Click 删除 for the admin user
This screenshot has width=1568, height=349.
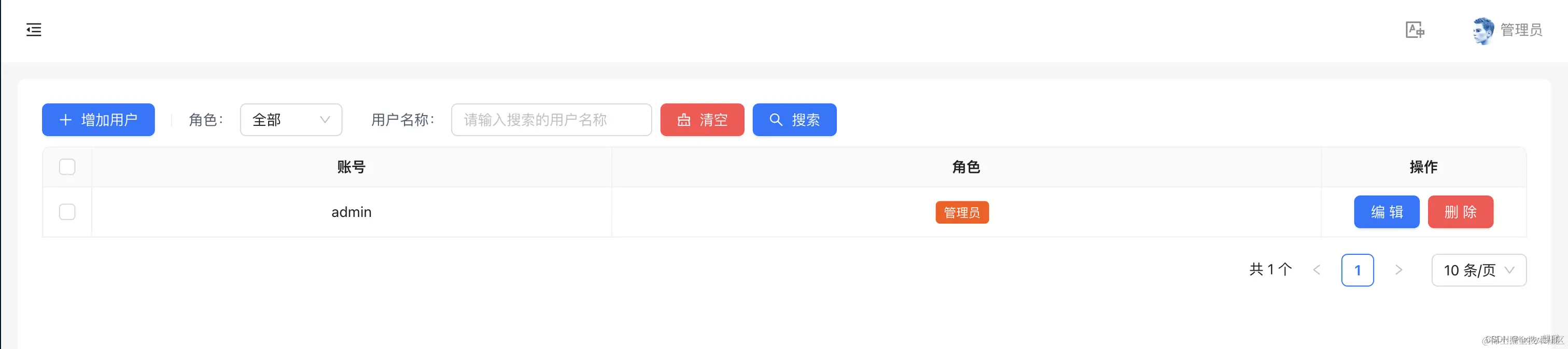point(1460,212)
